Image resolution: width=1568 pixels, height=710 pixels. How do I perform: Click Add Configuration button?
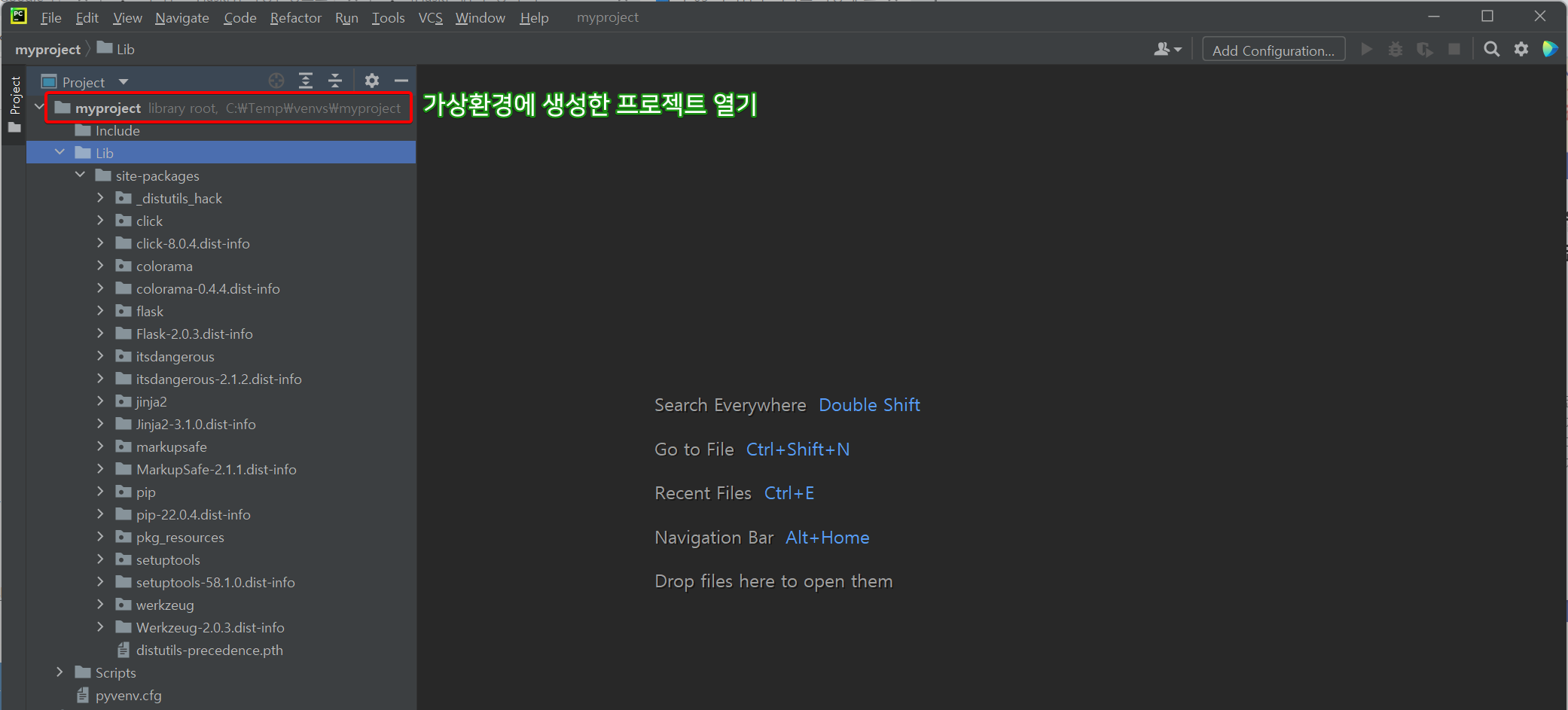click(x=1274, y=50)
